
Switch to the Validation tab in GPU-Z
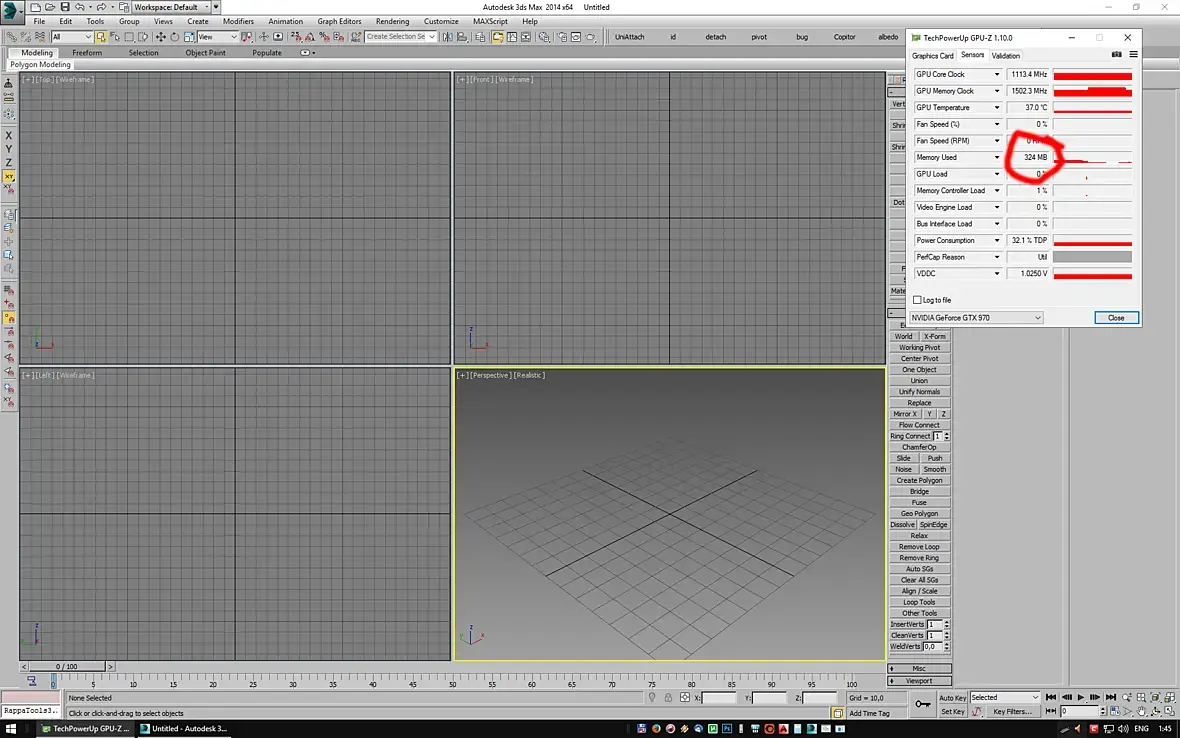coord(1005,56)
